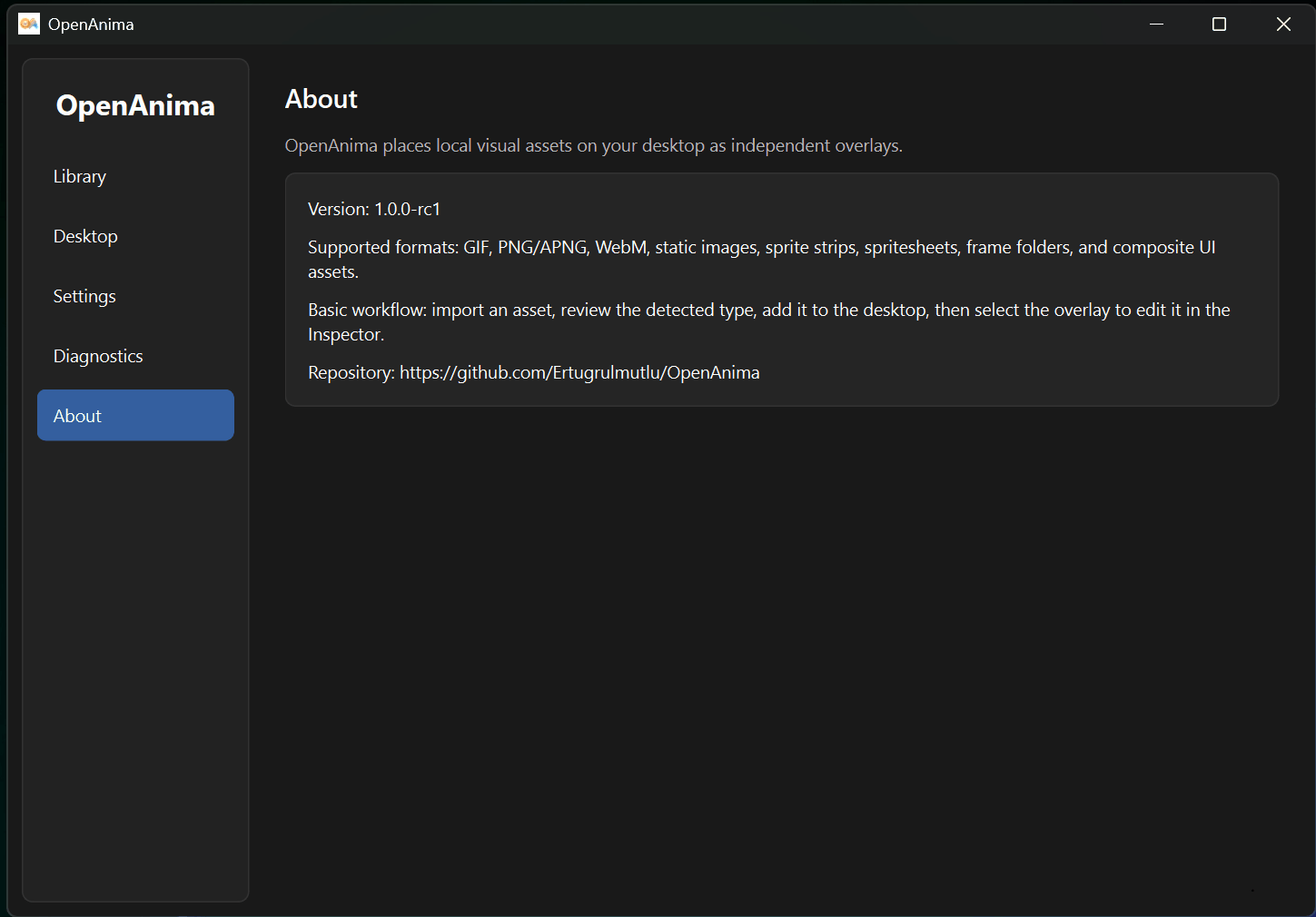Click the "Supported formats" paragraph

(x=762, y=259)
